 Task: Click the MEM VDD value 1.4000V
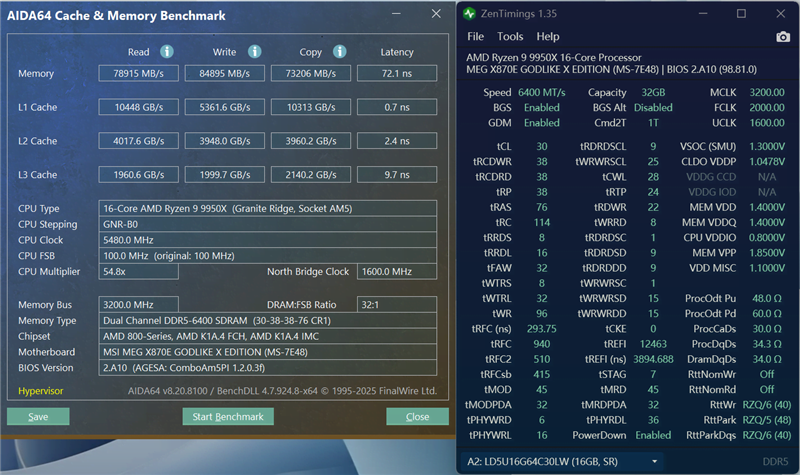point(767,207)
